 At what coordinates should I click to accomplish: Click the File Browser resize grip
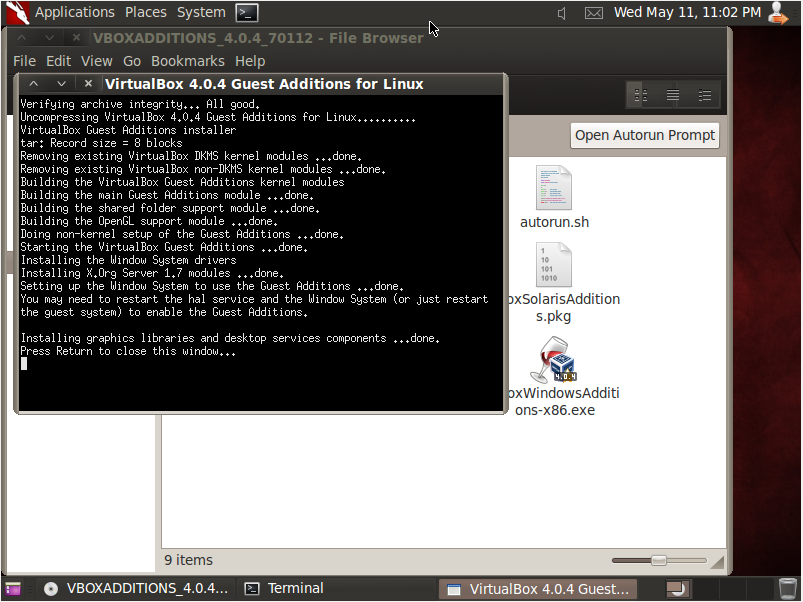coord(718,562)
